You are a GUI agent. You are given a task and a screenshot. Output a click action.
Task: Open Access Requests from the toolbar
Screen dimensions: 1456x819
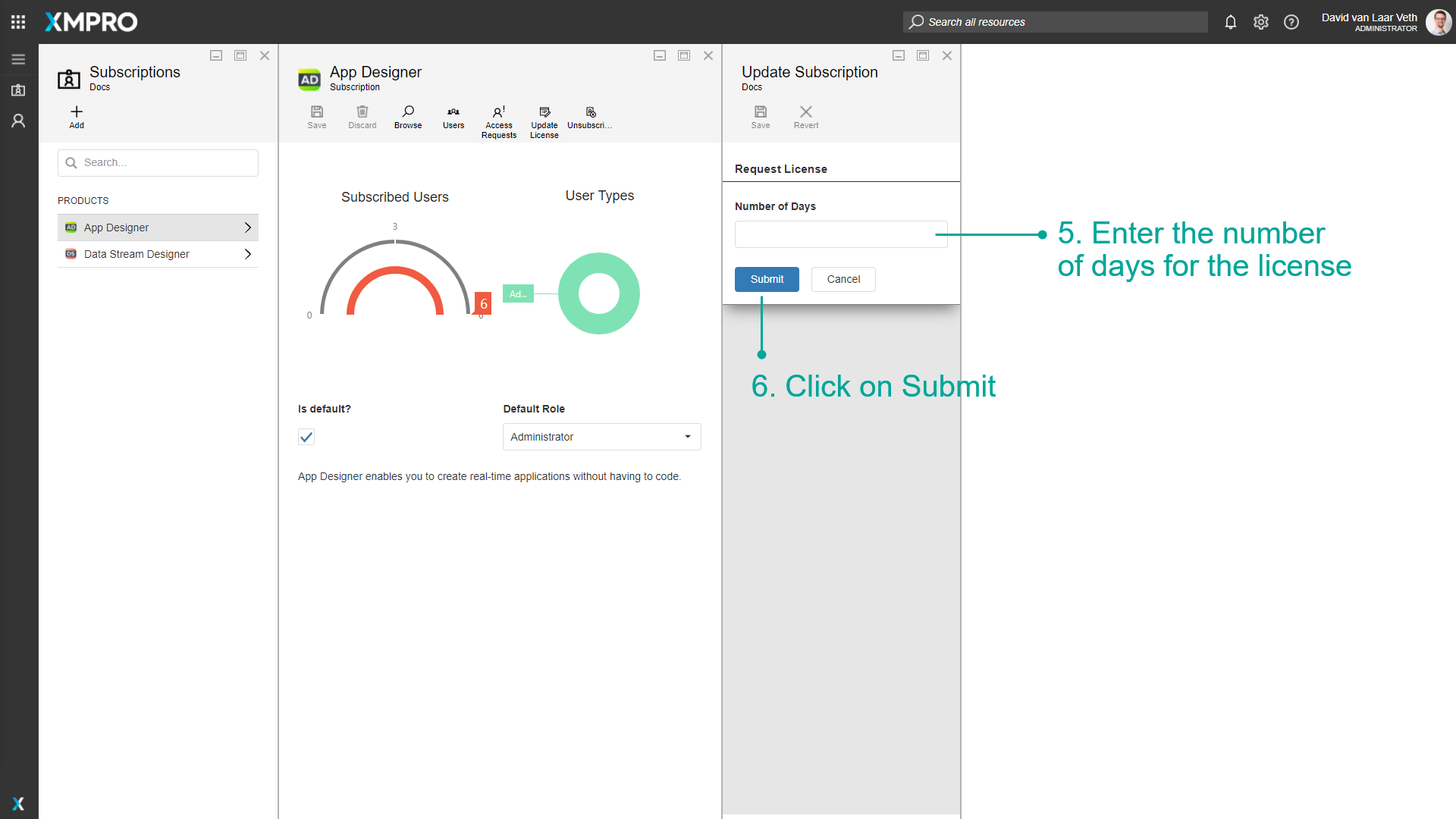tap(499, 112)
